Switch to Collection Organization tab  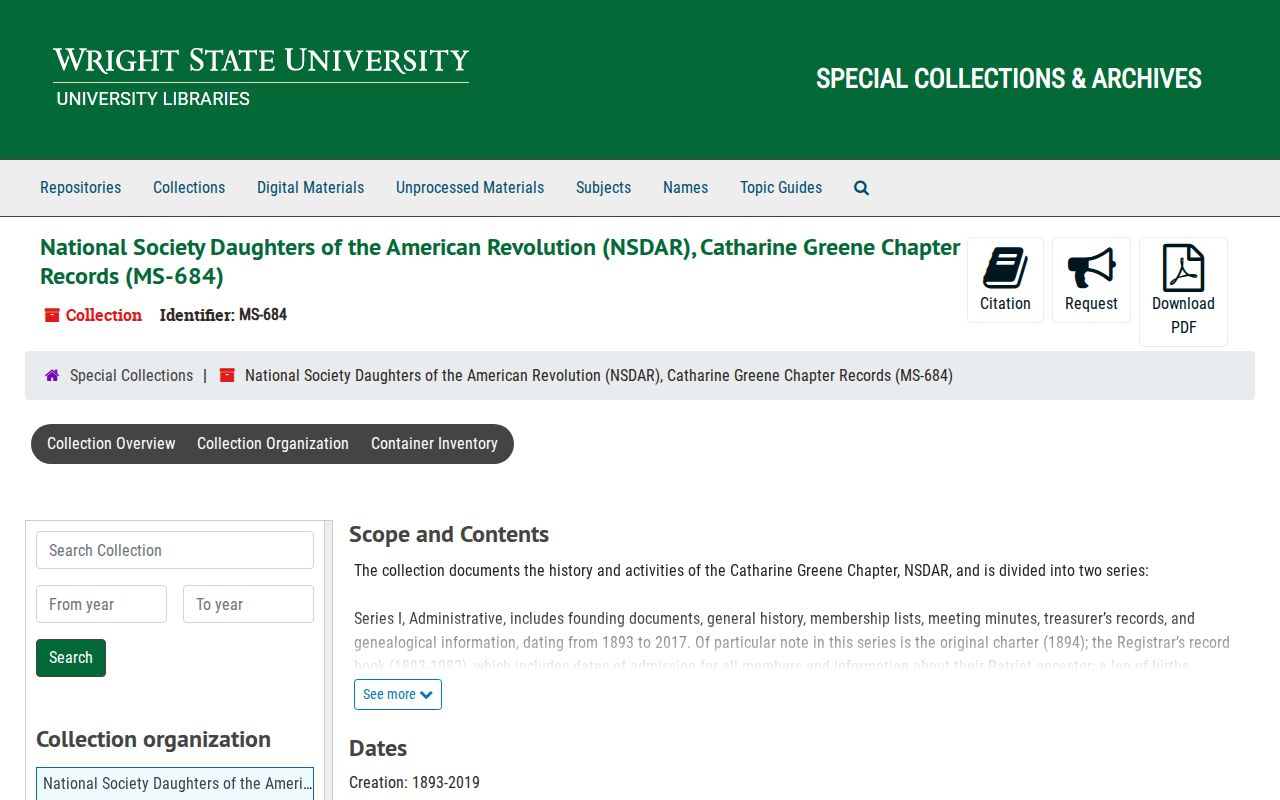[x=273, y=444]
